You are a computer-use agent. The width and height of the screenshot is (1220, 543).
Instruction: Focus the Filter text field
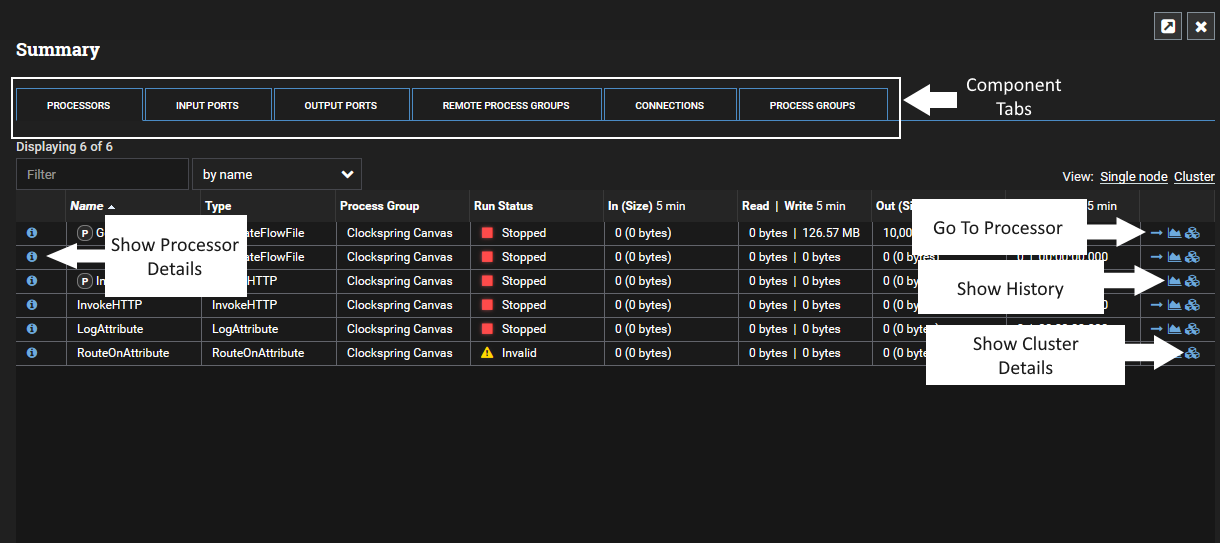coord(102,174)
